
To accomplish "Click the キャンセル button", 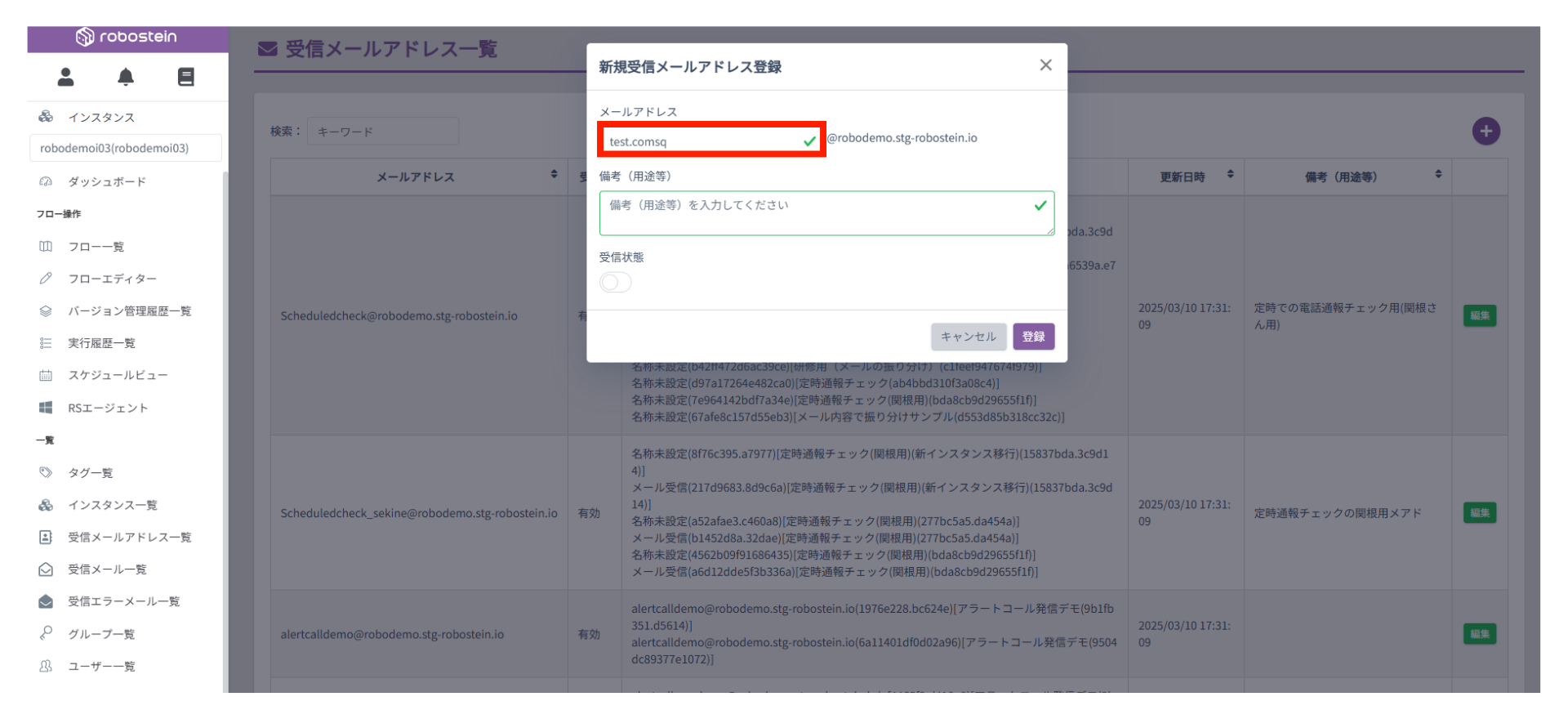I will pos(968,337).
